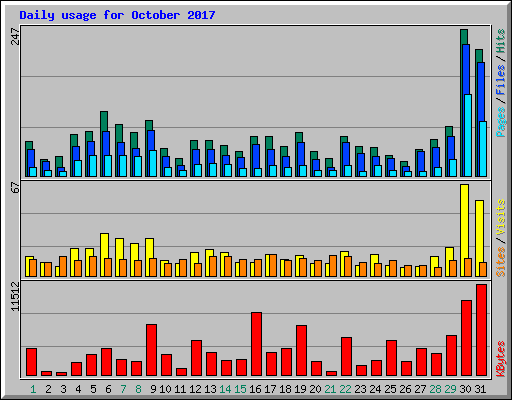The height and width of the screenshot is (400, 512).
Task: Click day 4 on the x-axis
Action: pyautogui.click(x=78, y=389)
